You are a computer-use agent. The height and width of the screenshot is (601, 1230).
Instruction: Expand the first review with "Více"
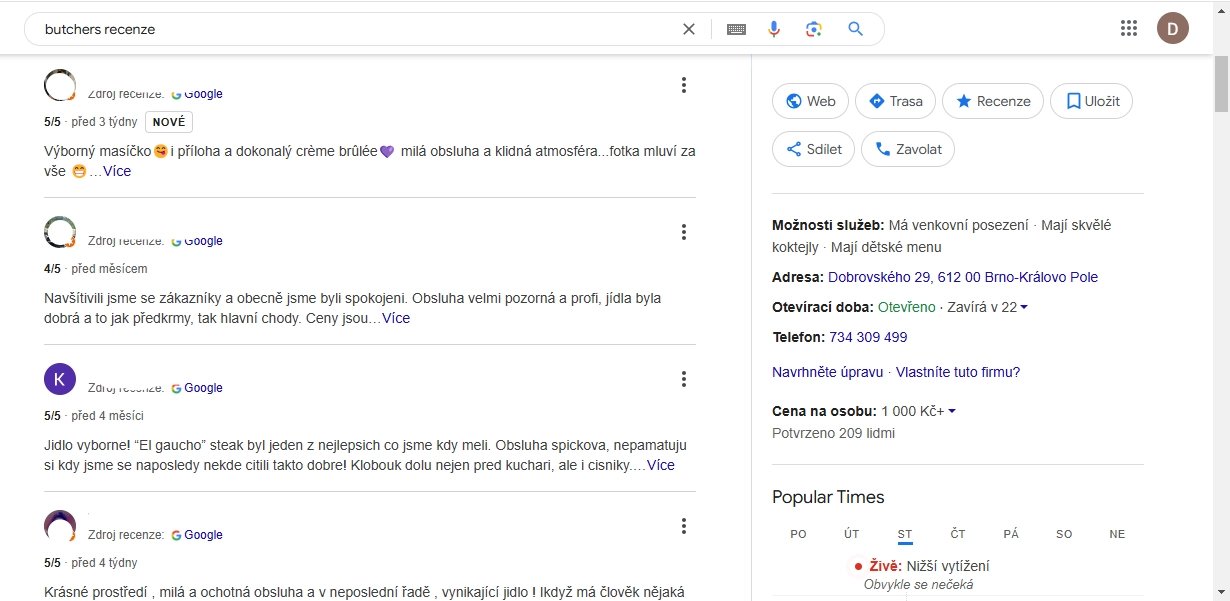coord(116,171)
